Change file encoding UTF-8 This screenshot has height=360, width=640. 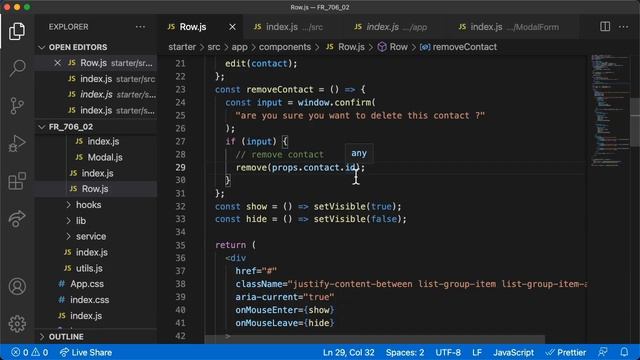coord(448,352)
